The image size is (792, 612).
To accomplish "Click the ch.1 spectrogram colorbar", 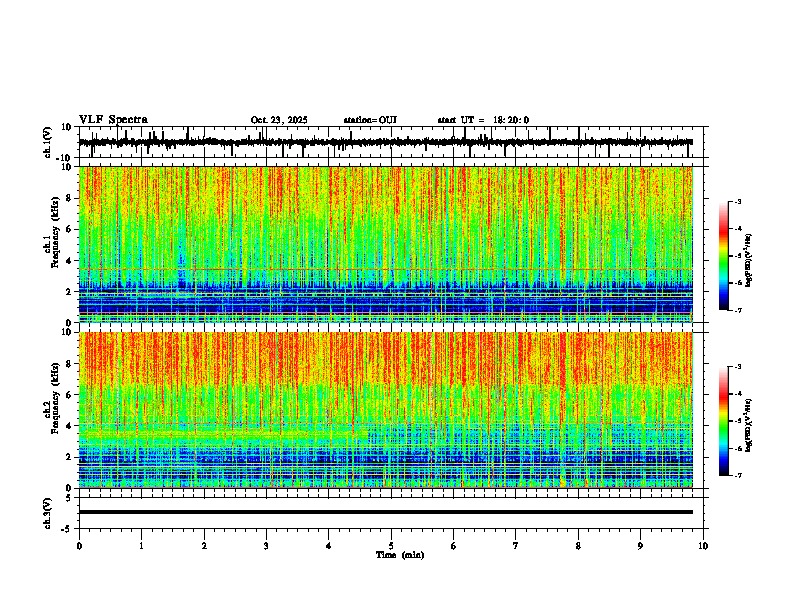I will [x=723, y=256].
